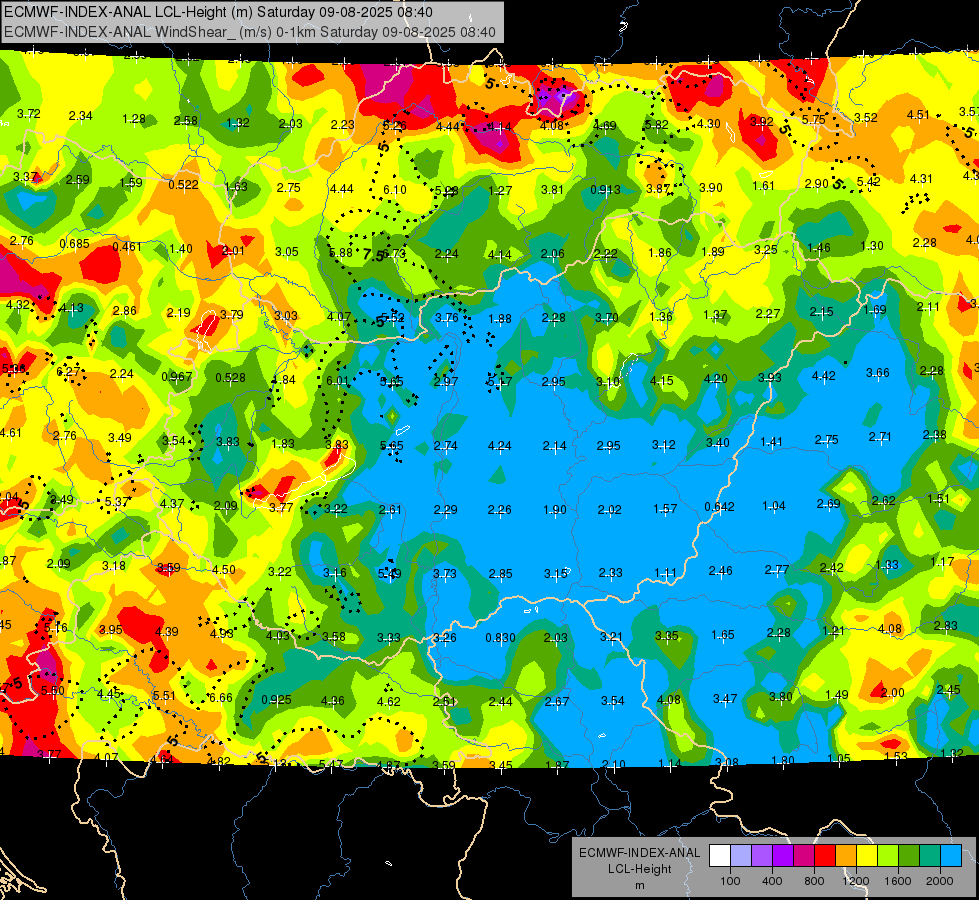Click the wind shear value '5.82'
This screenshot has width=979, height=900.
pos(657,125)
